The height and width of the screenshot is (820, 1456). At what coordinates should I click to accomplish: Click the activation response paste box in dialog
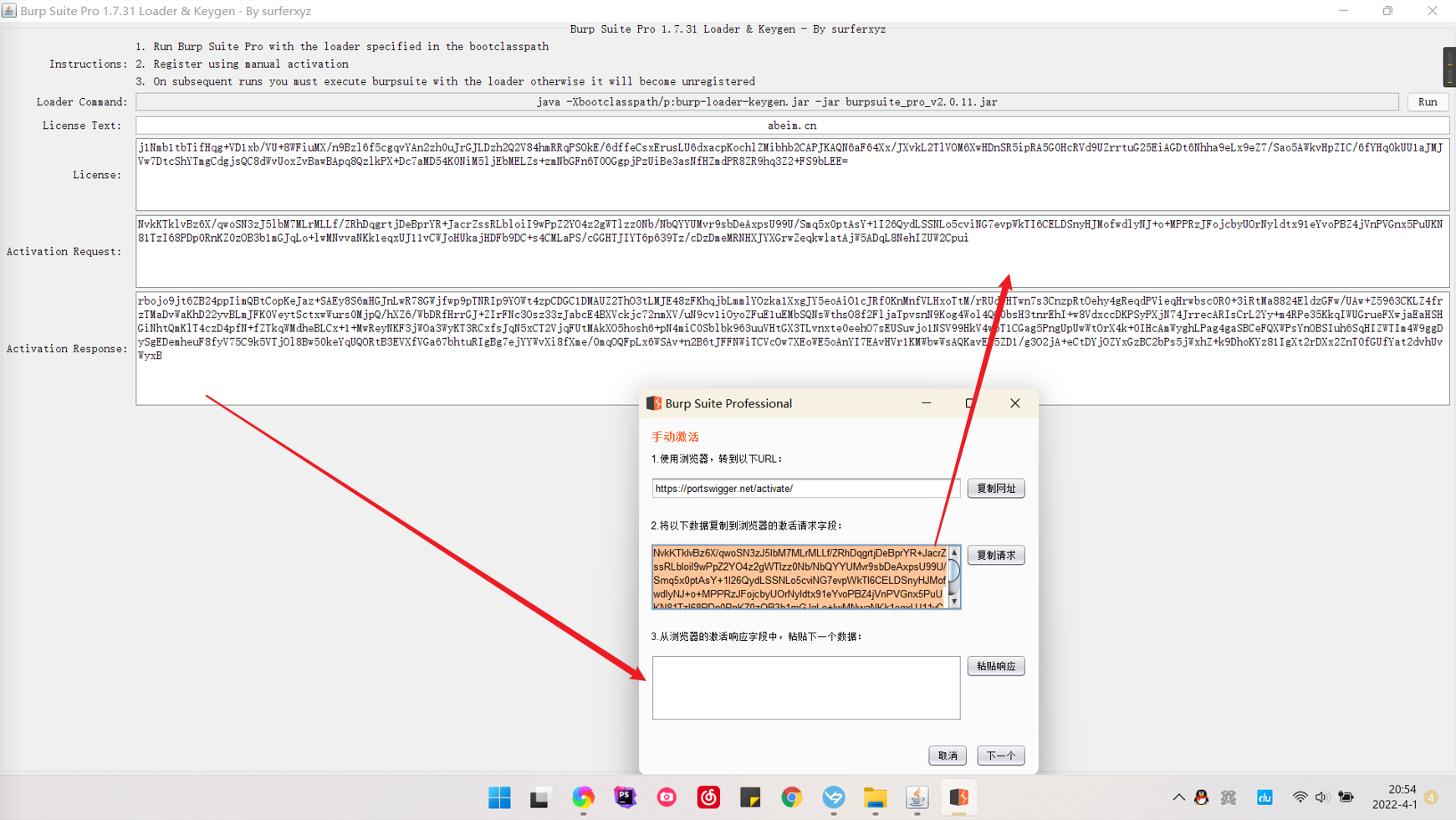tap(805, 688)
